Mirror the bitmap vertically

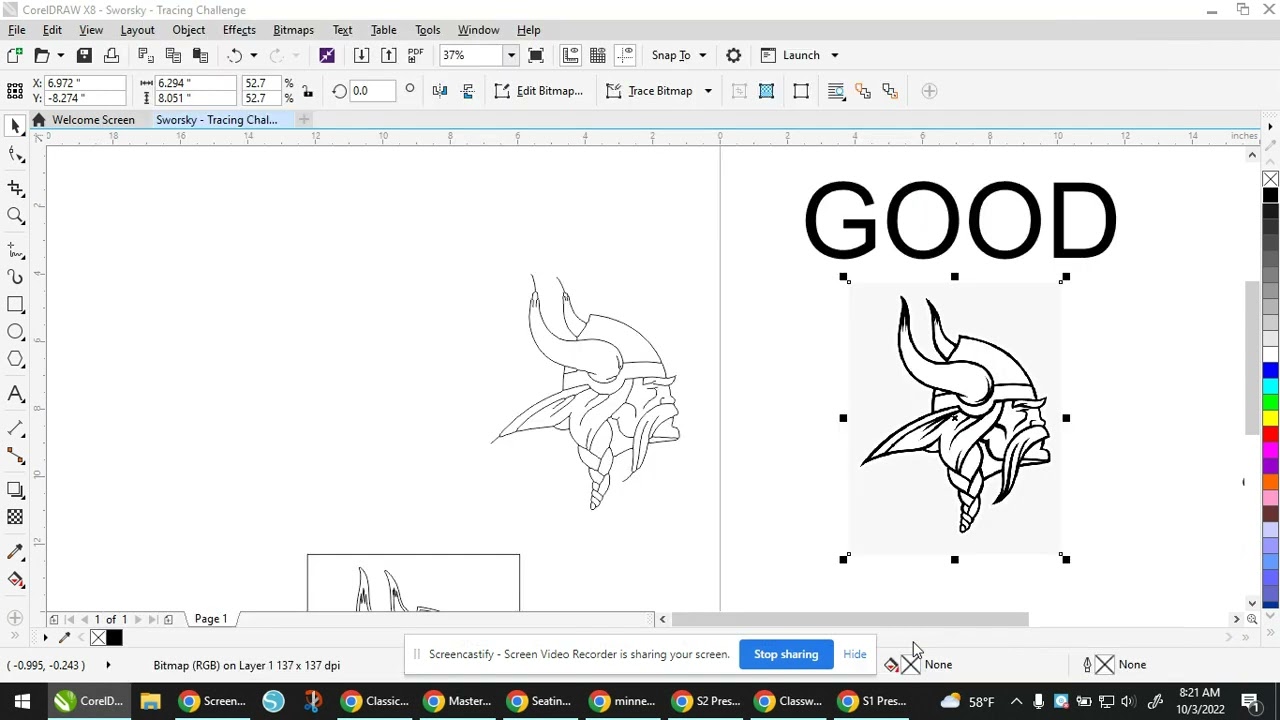tap(467, 91)
